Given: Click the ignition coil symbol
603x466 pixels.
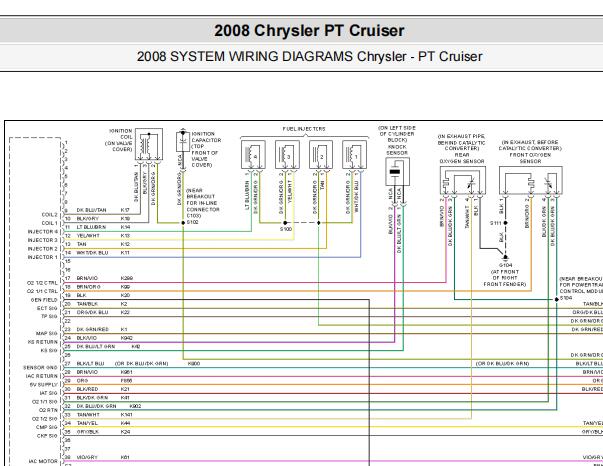Looking at the screenshot, I should [149, 144].
